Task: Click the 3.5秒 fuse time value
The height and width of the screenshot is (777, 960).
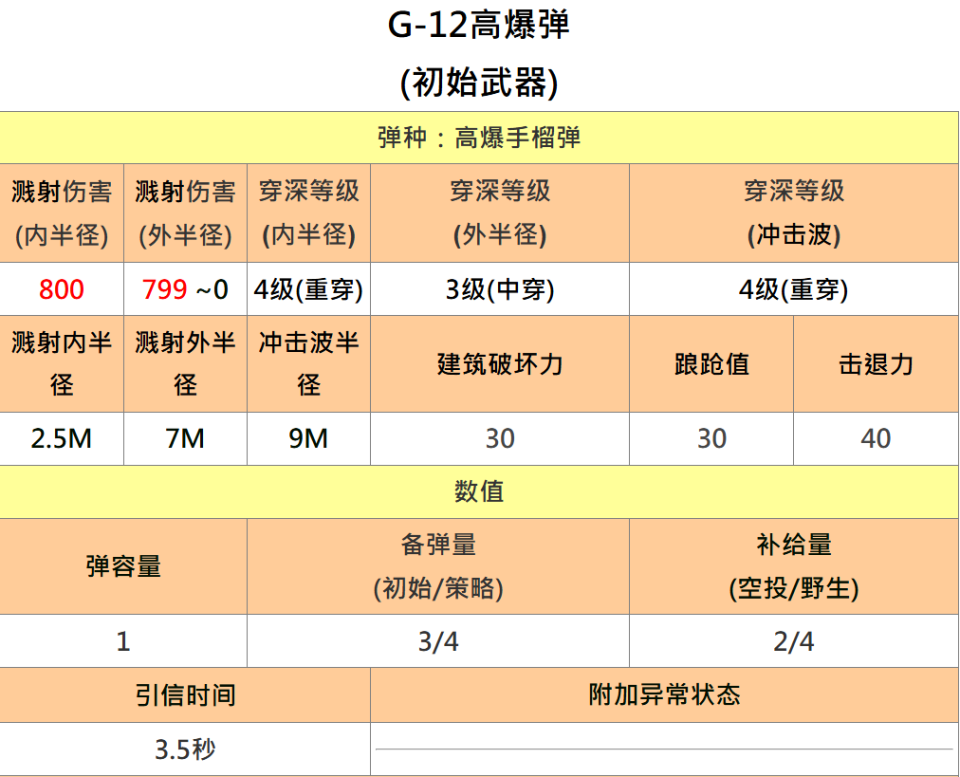Action: pos(185,748)
